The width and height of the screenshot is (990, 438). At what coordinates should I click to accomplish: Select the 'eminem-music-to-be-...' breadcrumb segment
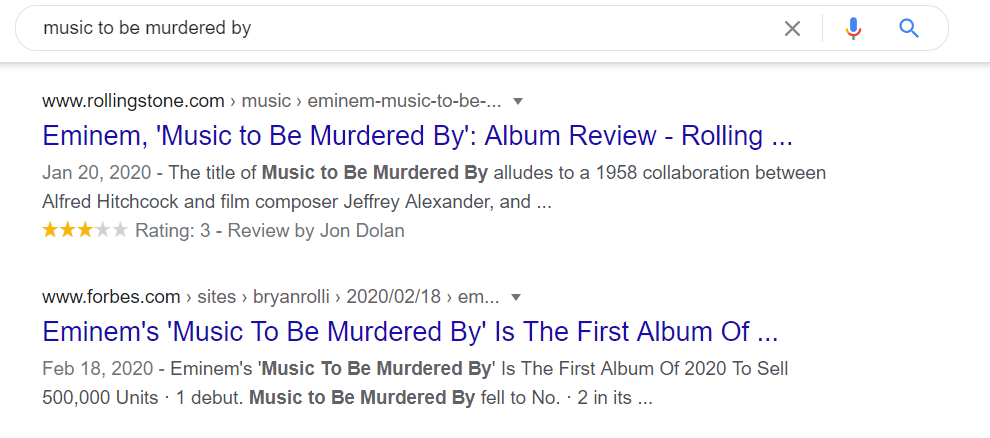(x=403, y=101)
